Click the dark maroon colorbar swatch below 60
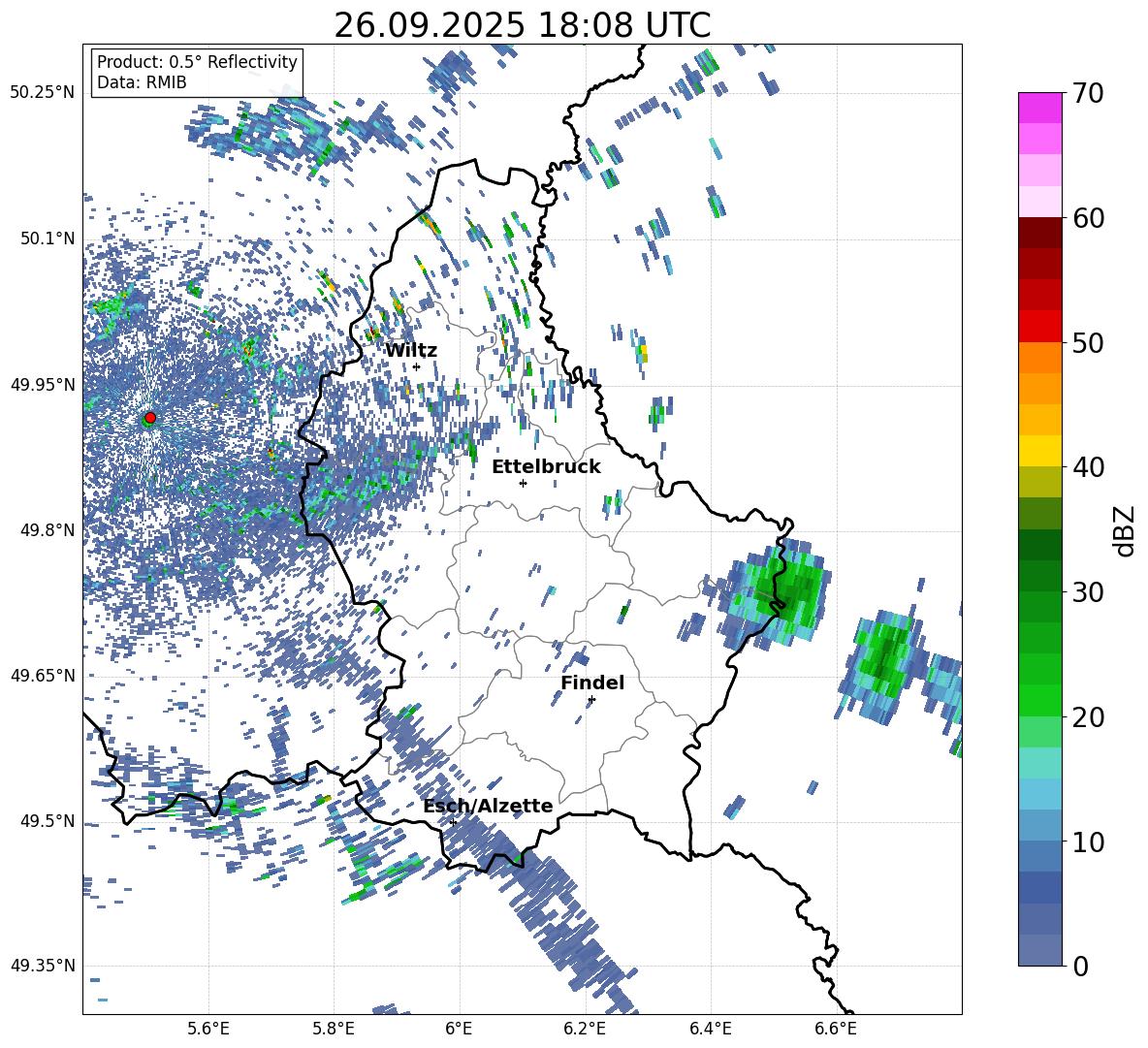 click(1039, 233)
